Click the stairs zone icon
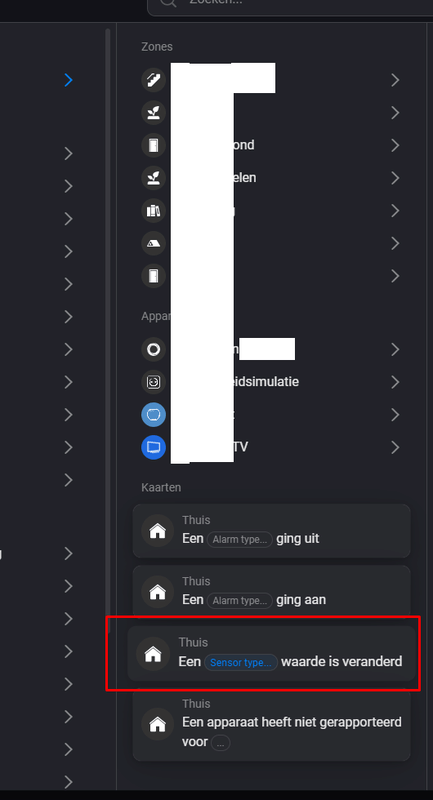Image resolution: width=433 pixels, height=800 pixels. (154, 80)
